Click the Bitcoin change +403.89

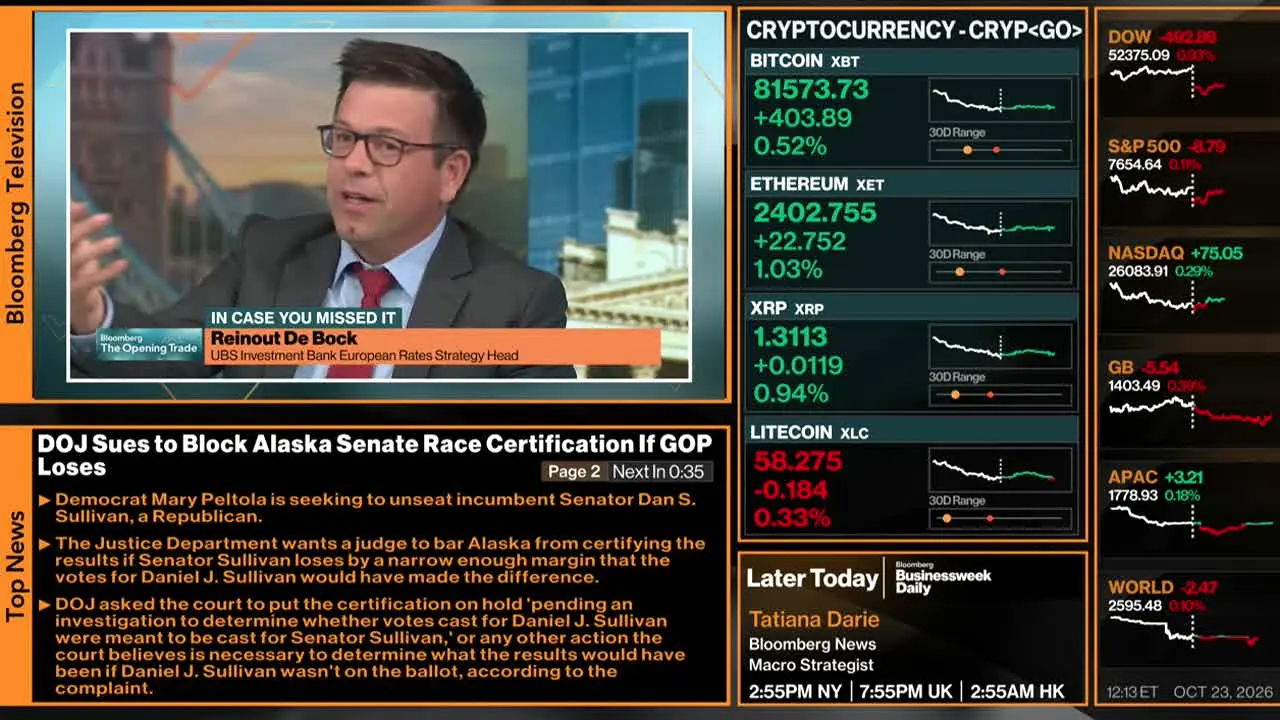click(x=802, y=118)
